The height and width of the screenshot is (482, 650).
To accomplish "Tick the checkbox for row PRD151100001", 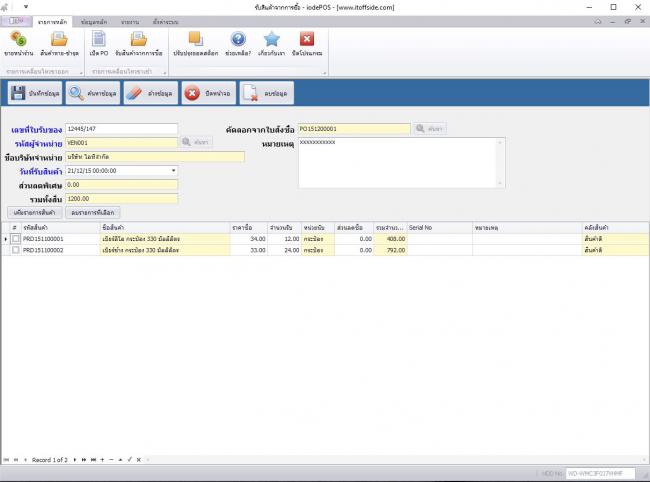I will coord(16,239).
